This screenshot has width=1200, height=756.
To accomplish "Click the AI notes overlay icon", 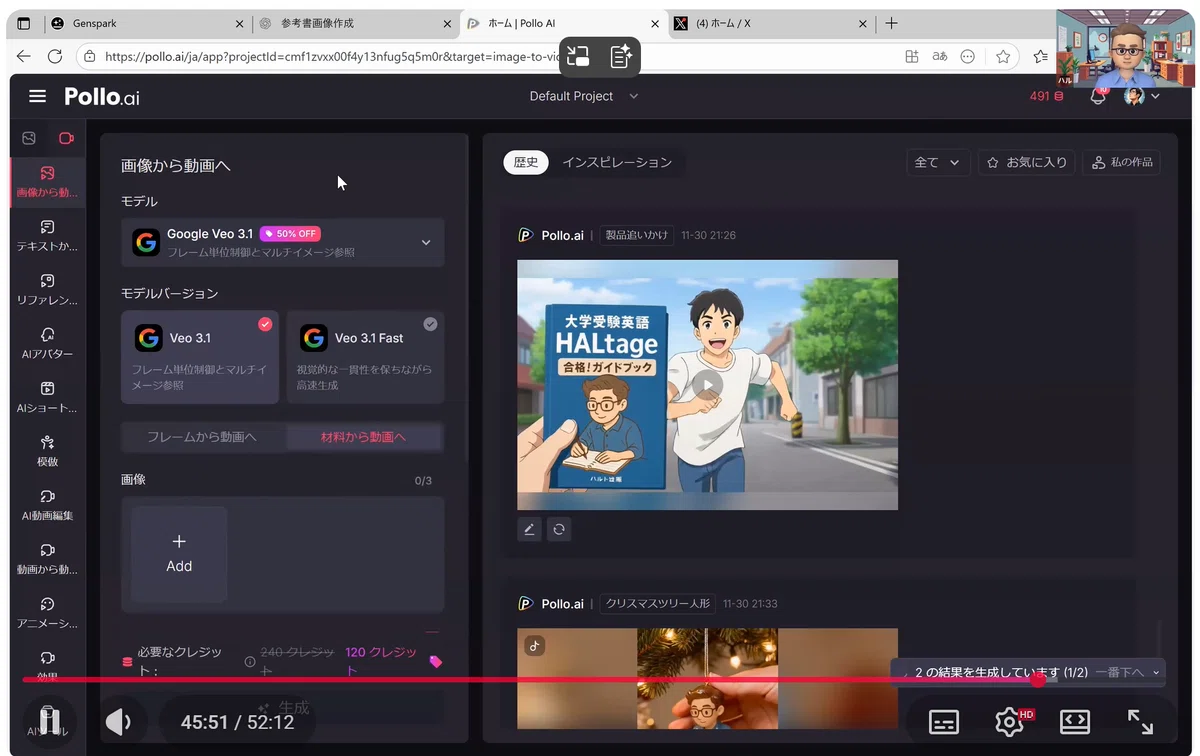I will 621,56.
